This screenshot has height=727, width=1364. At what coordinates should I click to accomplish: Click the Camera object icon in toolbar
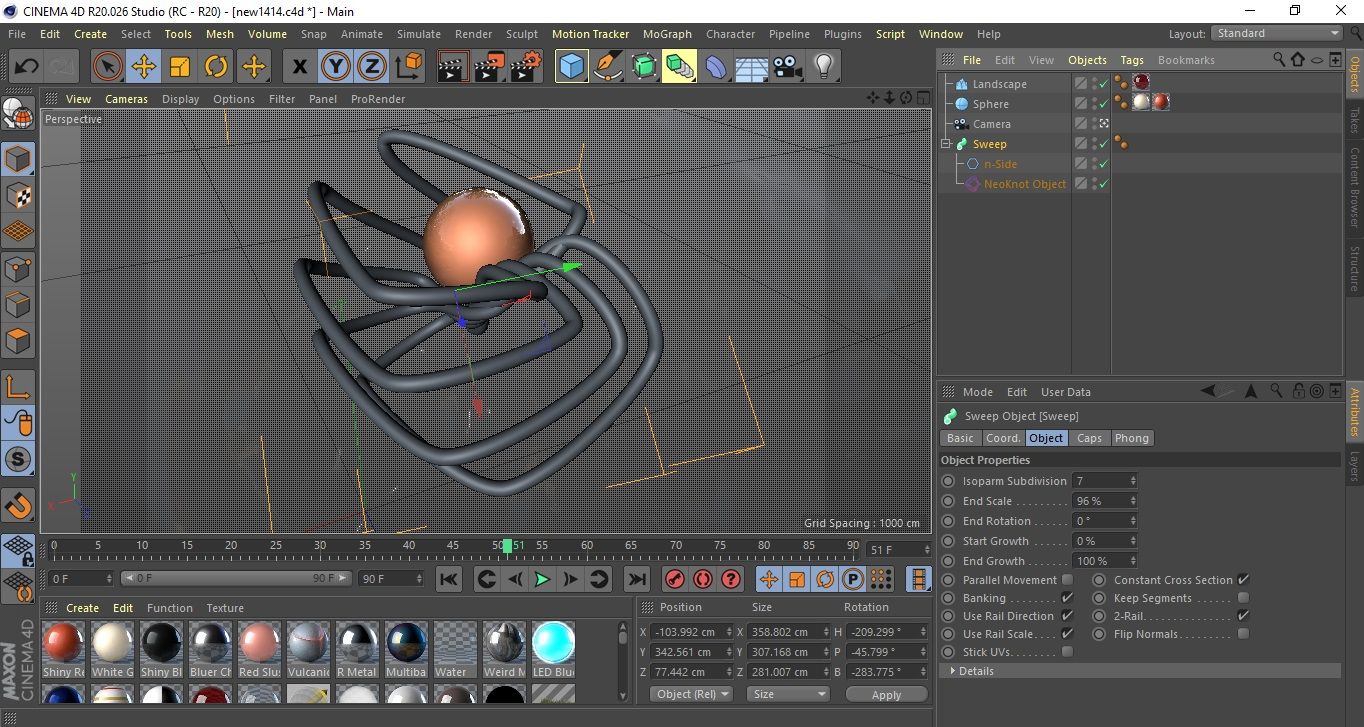788,67
